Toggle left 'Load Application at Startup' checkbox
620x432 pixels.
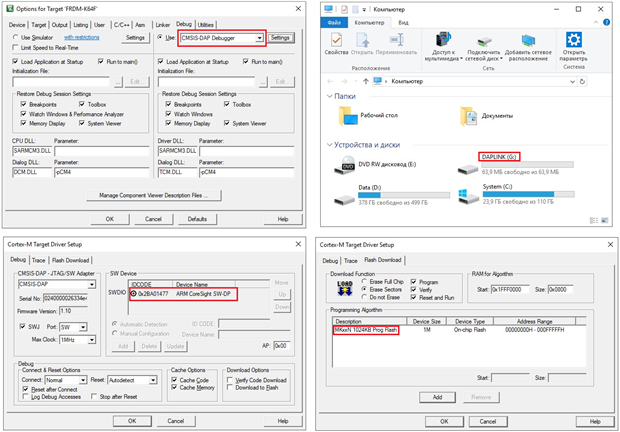15,62
